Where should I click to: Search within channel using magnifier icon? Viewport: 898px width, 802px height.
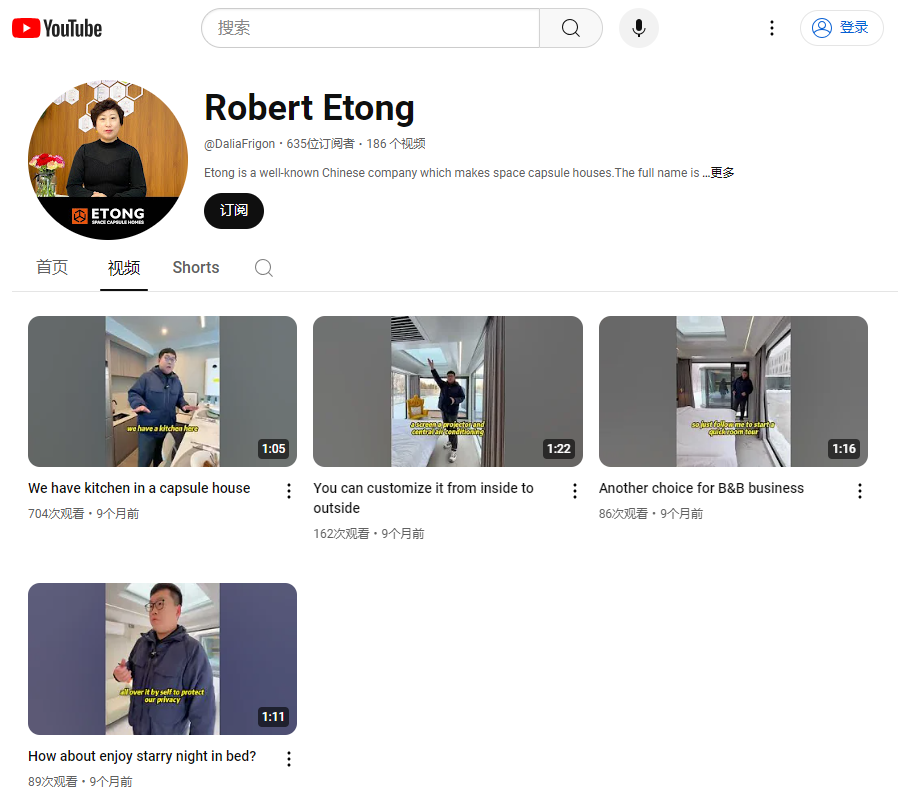point(264,268)
